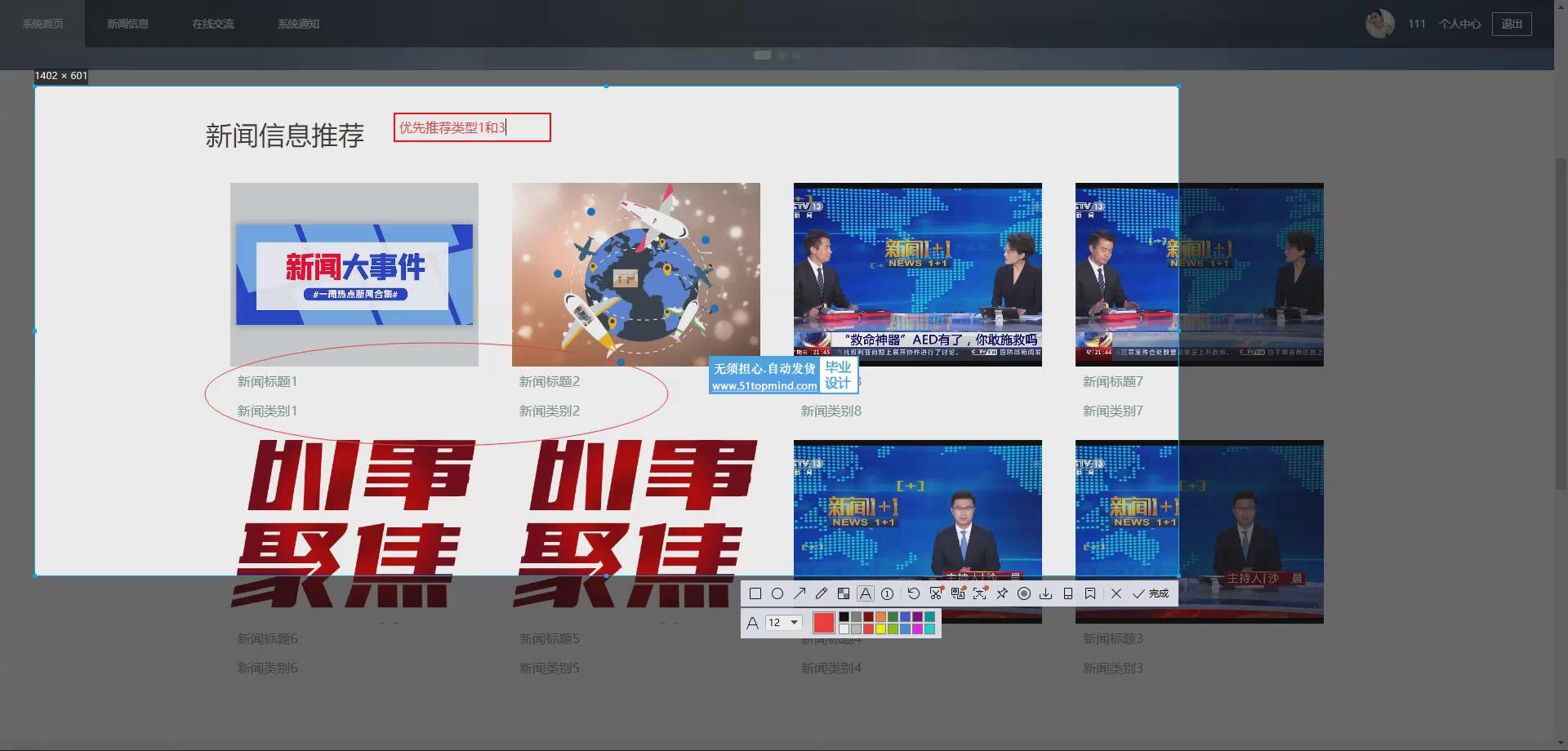Viewport: 1568px width, 751px height.
Task: Go to 个人中心
Action: (x=1459, y=24)
